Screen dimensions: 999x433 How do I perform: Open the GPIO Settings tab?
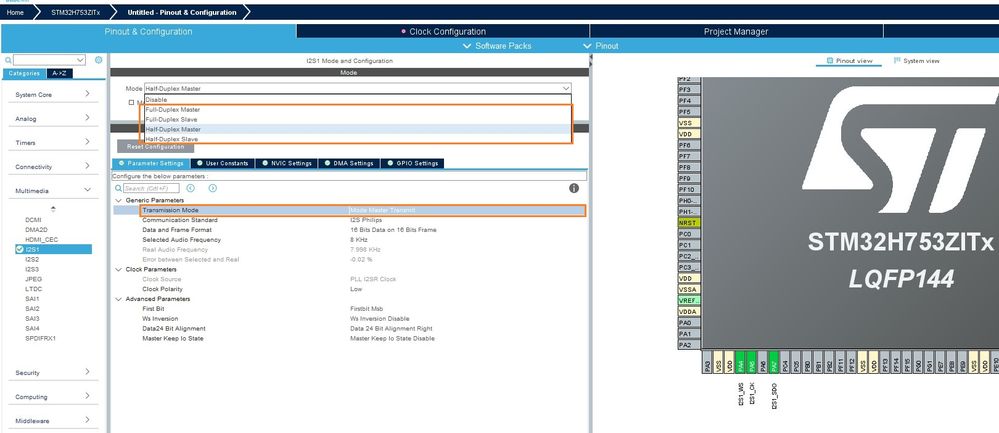(412, 163)
